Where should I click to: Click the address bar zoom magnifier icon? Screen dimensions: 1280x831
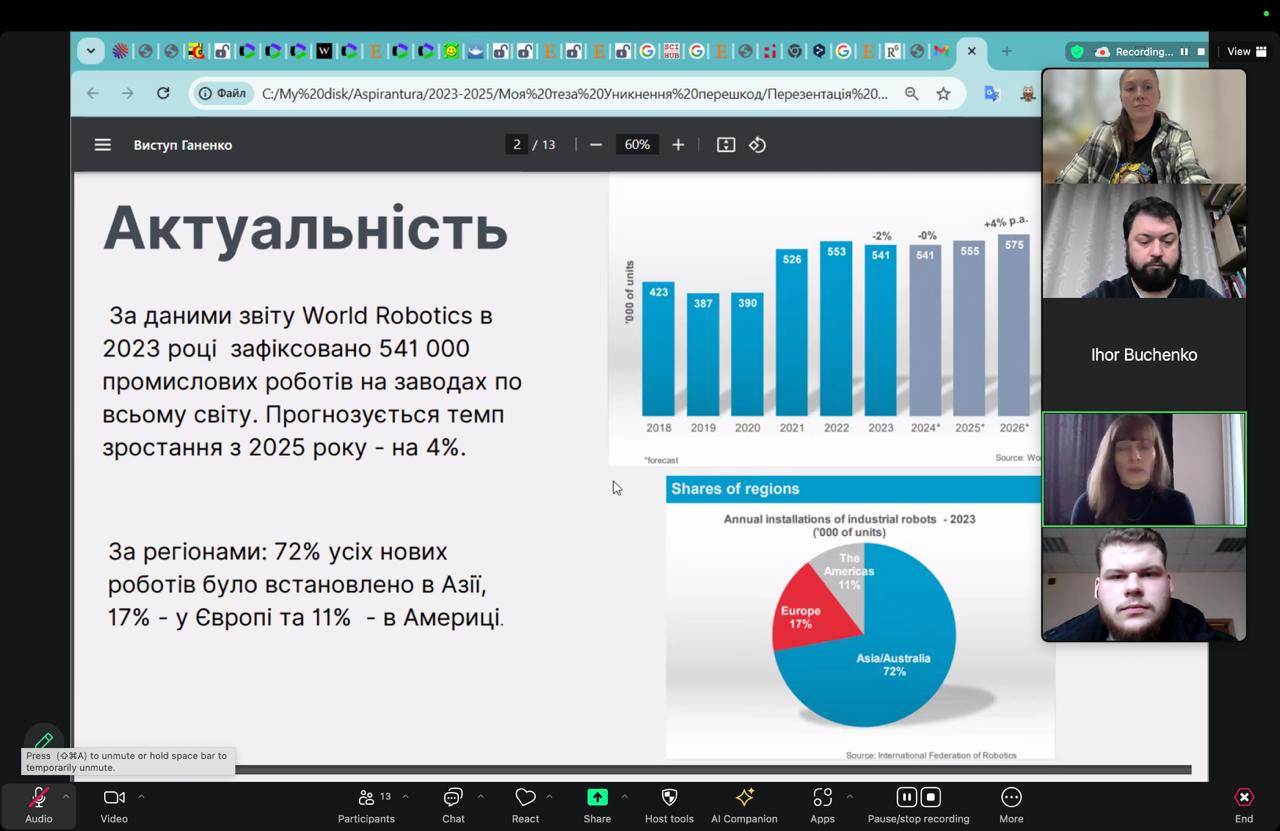point(911,93)
